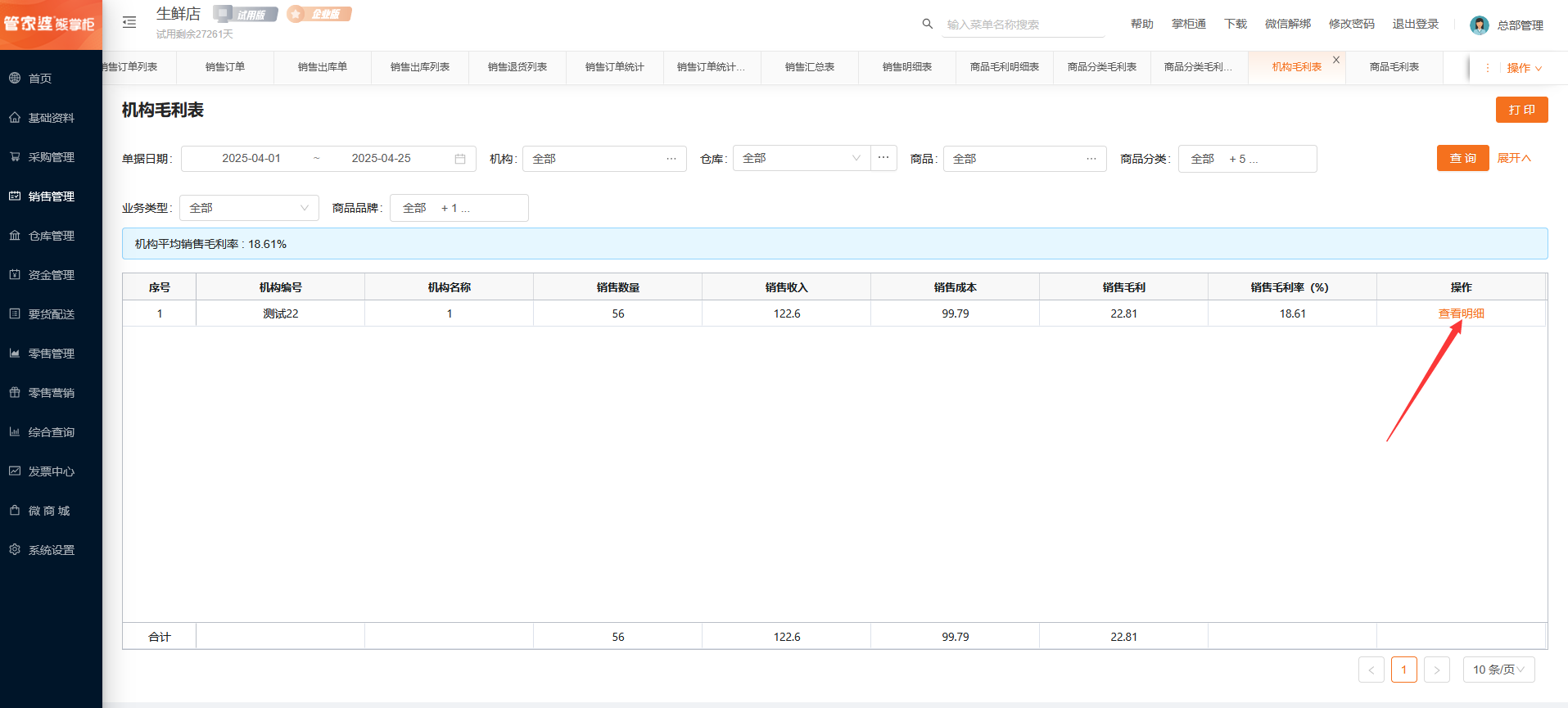
Task: Open 销售管理 in the sidebar
Action: [51, 196]
